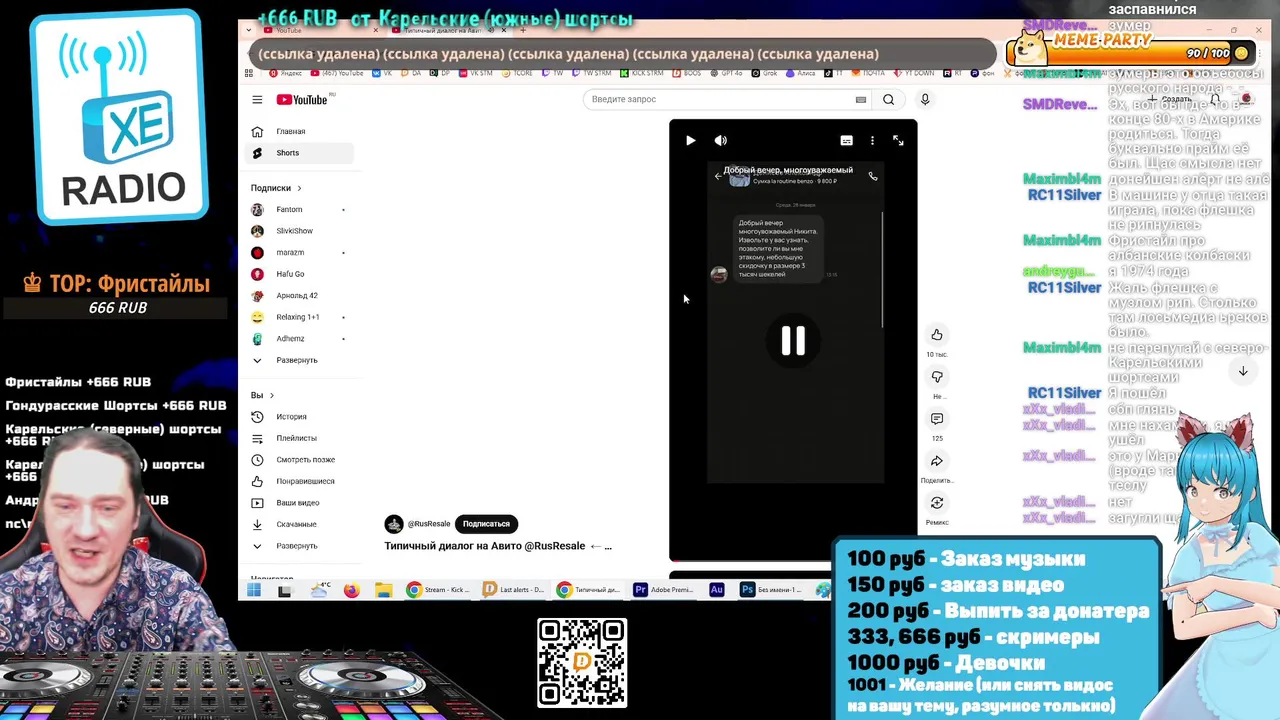Open the YouTube hamburger guide menu
Viewport: 1280px width, 720px height.
pos(257,99)
